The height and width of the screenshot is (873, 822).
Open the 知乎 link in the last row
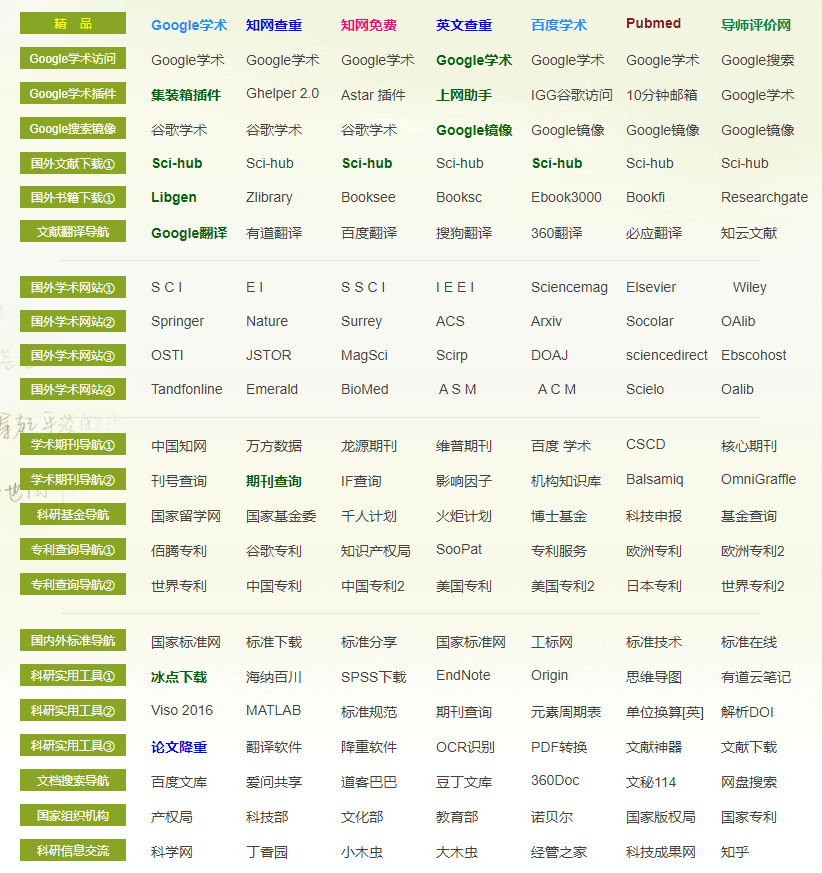pyautogui.click(x=733, y=850)
